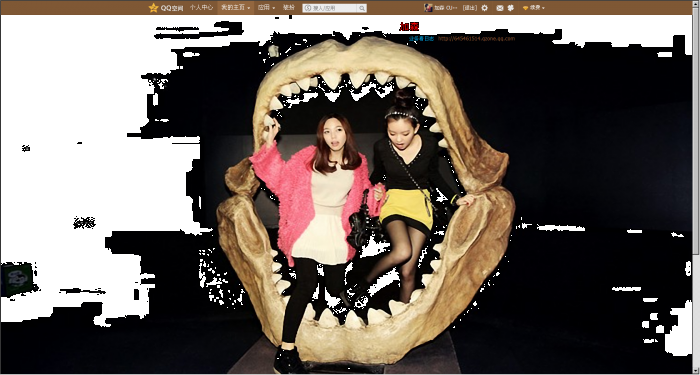Open settings via gear icon
This screenshot has height=375, width=700.
click(x=485, y=8)
